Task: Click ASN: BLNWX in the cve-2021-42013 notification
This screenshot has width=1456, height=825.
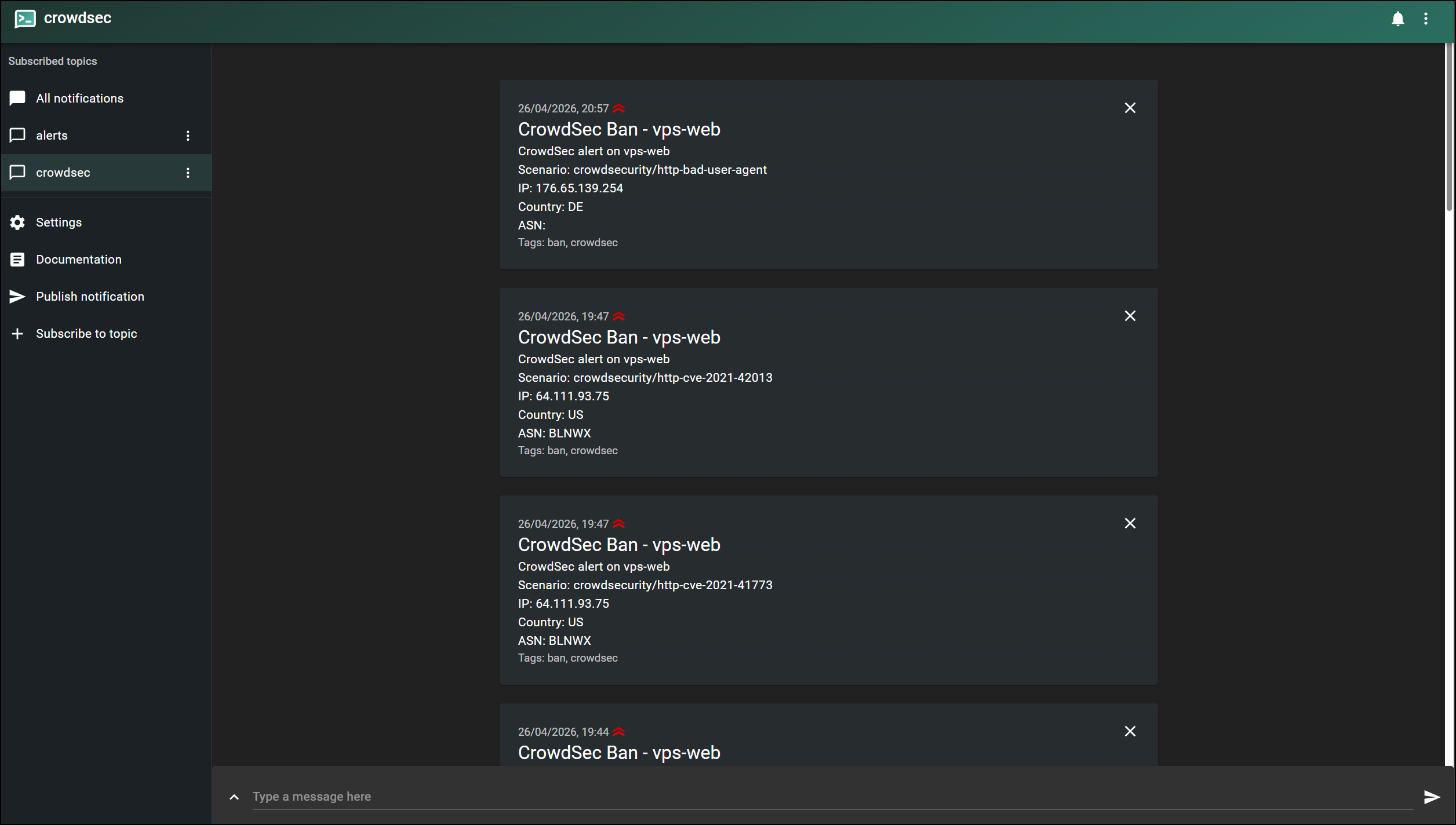Action: 555,433
